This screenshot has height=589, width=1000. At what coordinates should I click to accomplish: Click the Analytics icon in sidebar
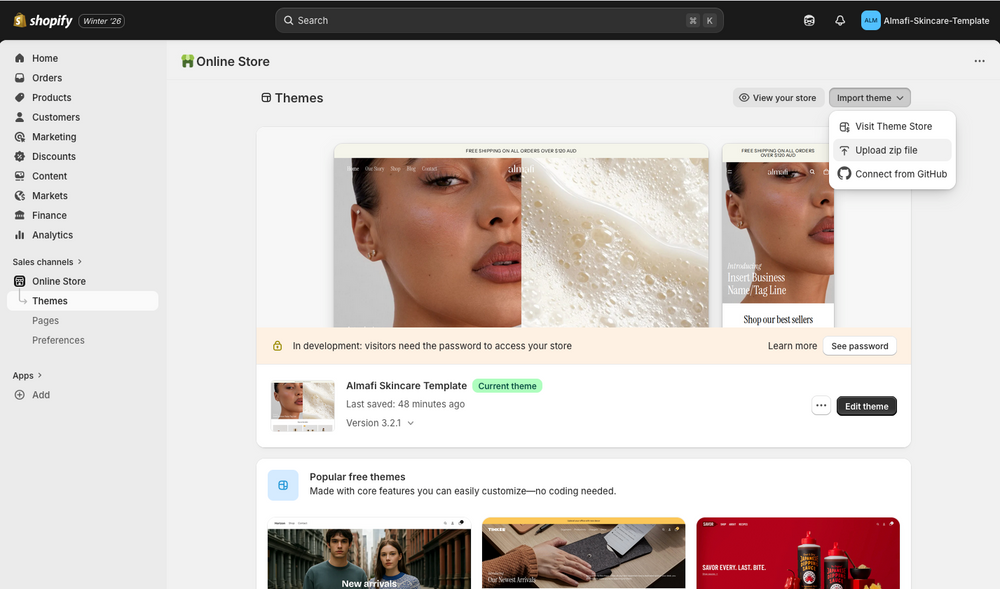click(x=19, y=235)
